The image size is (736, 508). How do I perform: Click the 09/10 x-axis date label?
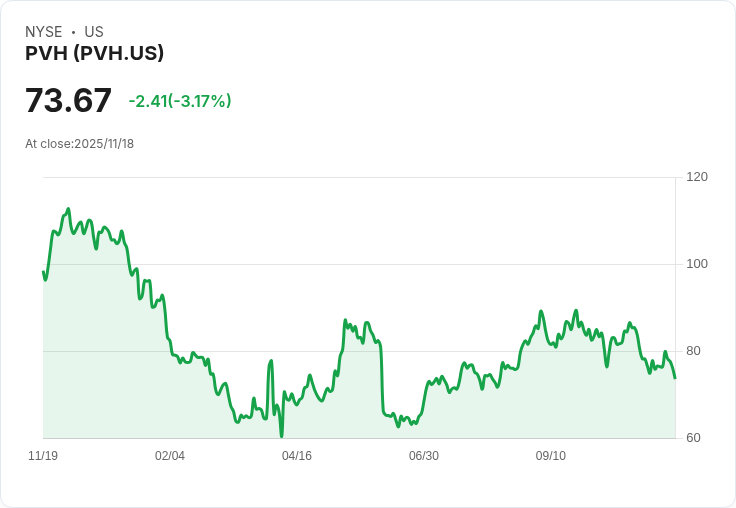tap(551, 456)
